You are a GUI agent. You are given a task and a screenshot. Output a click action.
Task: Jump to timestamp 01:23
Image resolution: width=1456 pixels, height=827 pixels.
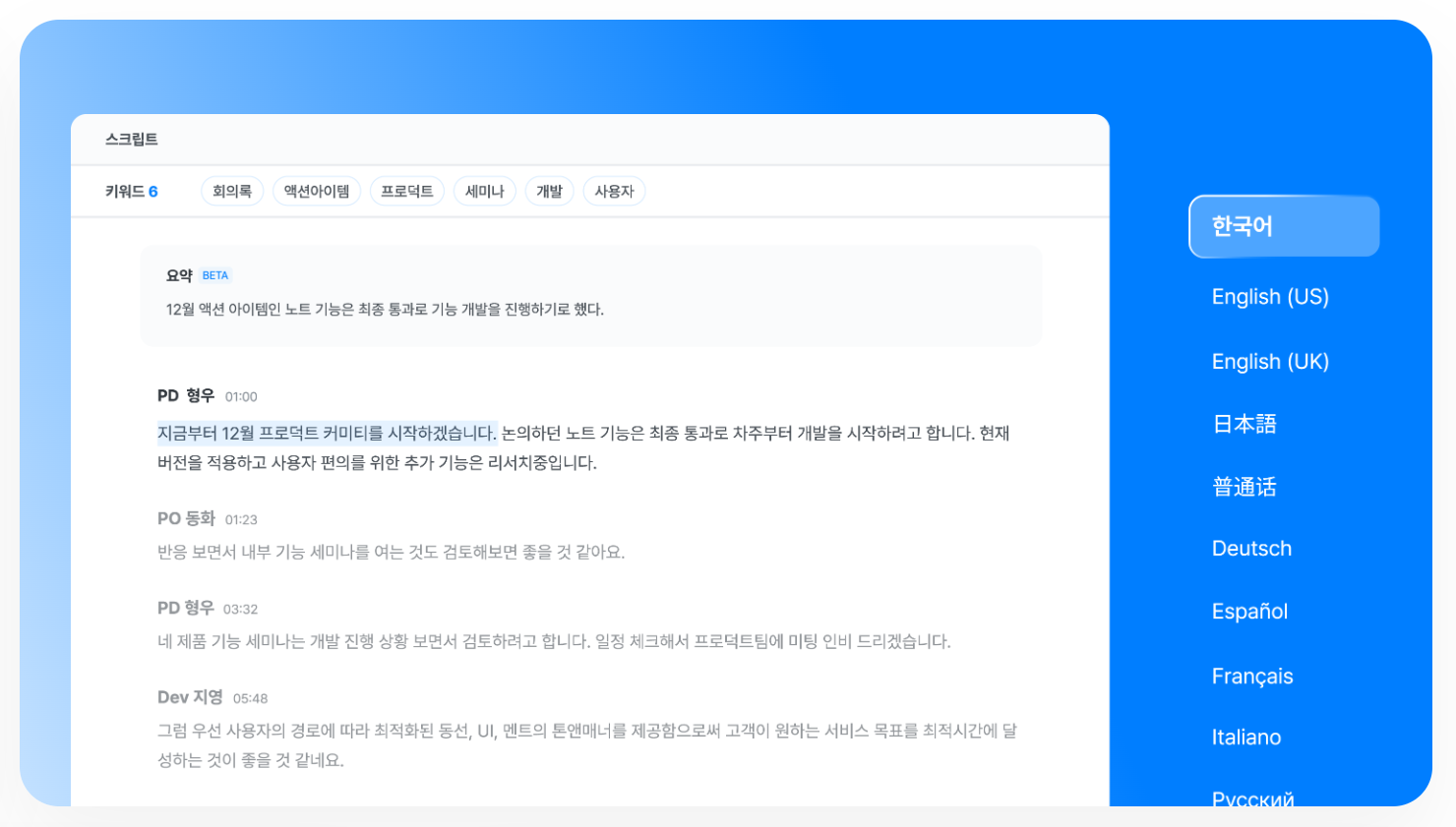[x=241, y=520]
